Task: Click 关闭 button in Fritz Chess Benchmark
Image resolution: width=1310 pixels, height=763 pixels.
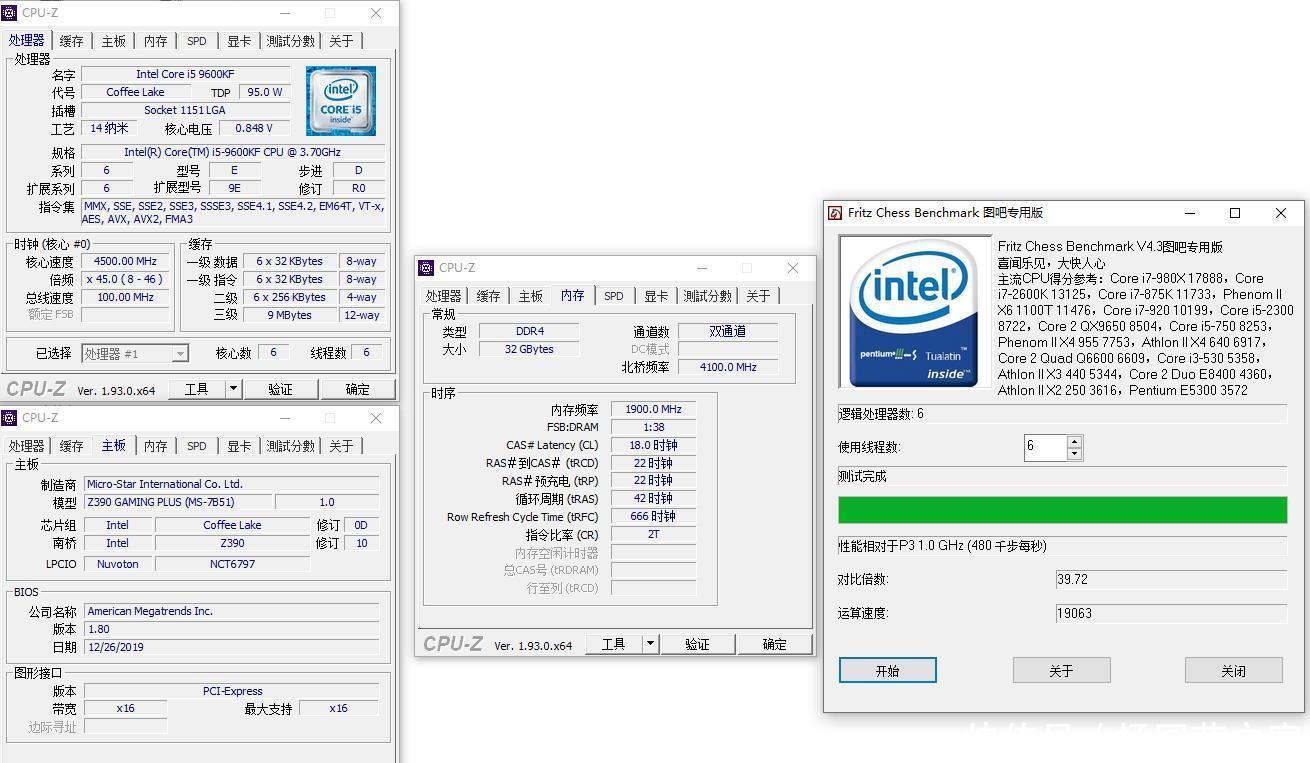Action: [x=1234, y=670]
